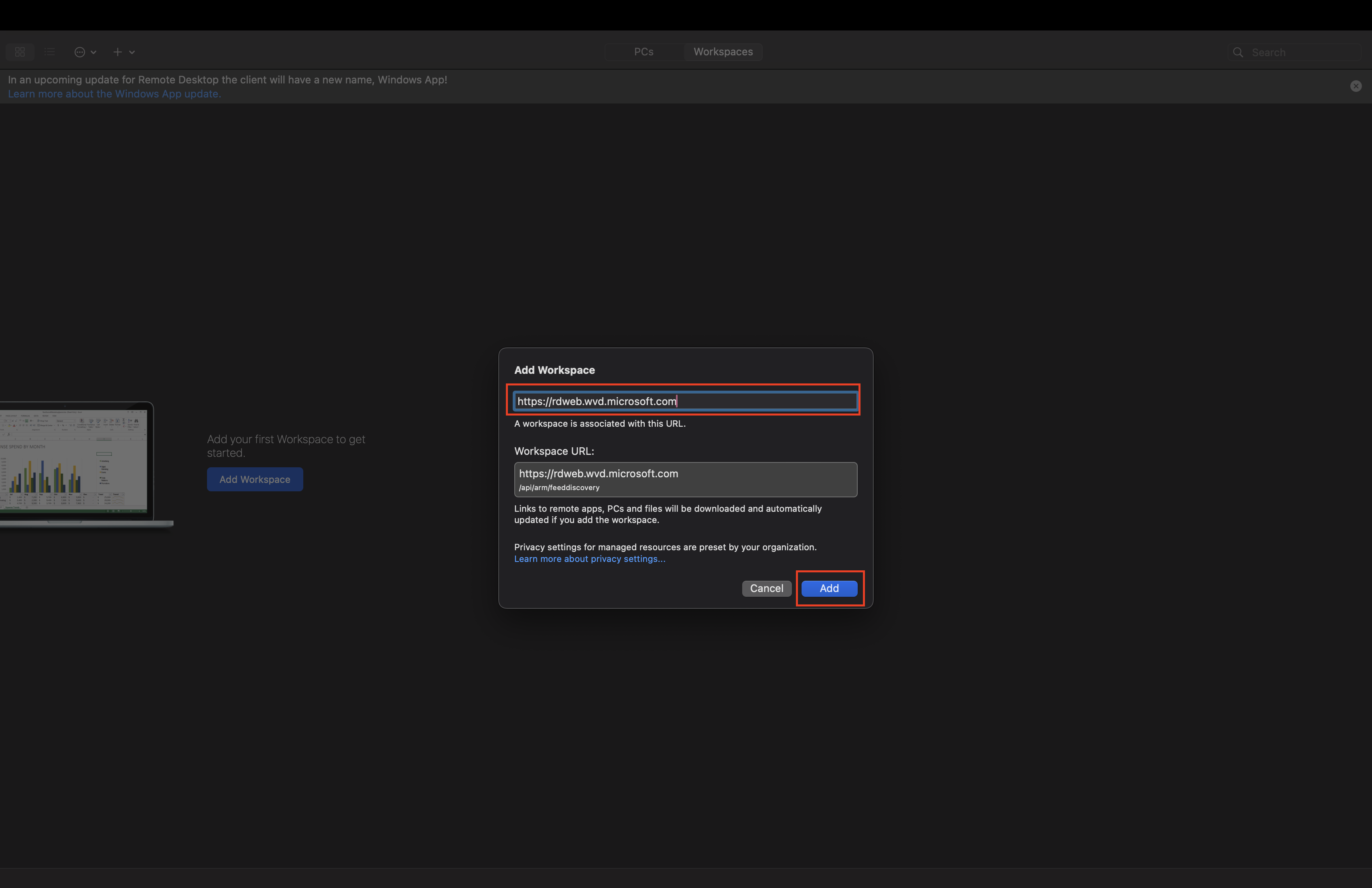Dismiss the Windows App update banner
1372x888 pixels.
[1356, 86]
